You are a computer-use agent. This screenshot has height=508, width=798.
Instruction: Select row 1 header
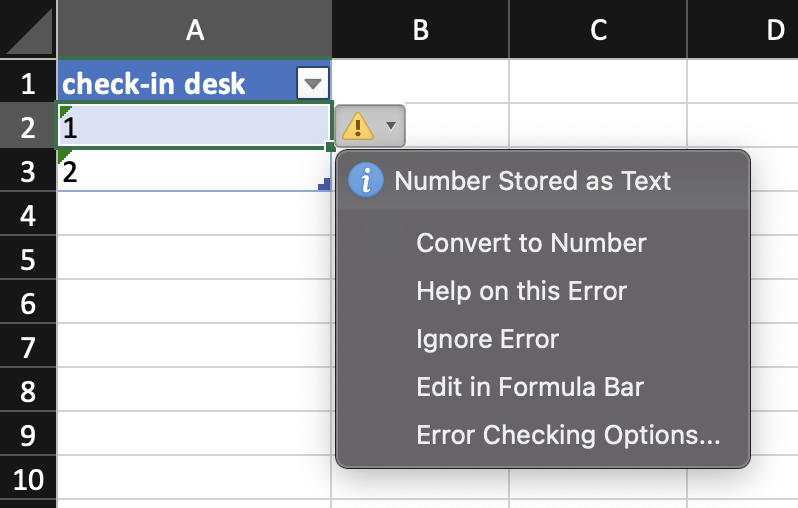point(28,83)
